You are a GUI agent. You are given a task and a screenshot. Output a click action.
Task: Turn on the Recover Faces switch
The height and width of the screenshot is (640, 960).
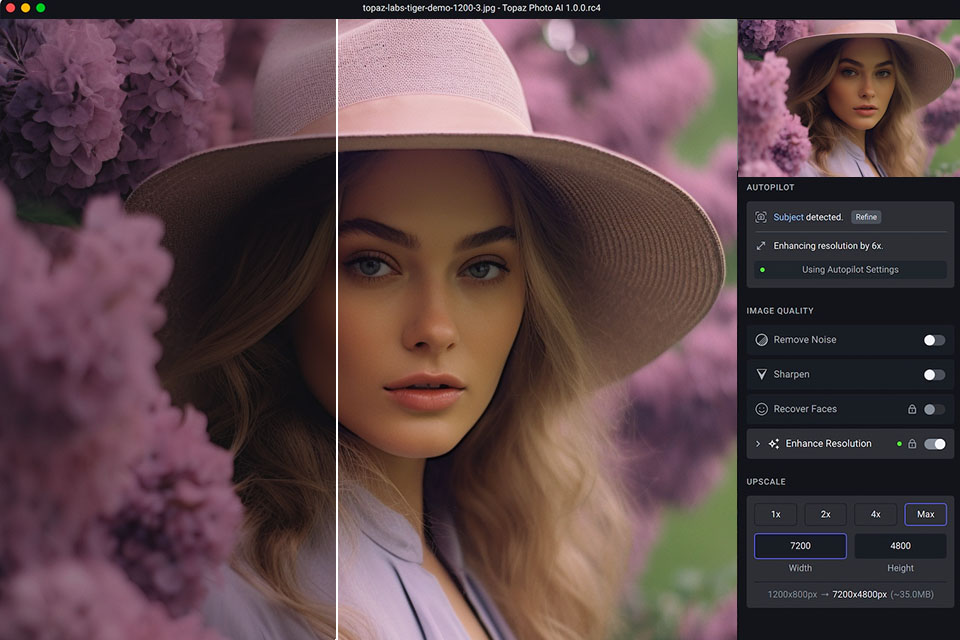[x=934, y=409]
